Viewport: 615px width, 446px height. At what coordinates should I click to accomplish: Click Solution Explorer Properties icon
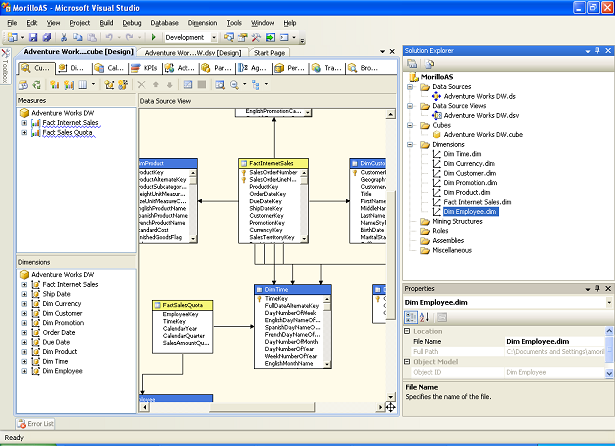(x=412, y=64)
